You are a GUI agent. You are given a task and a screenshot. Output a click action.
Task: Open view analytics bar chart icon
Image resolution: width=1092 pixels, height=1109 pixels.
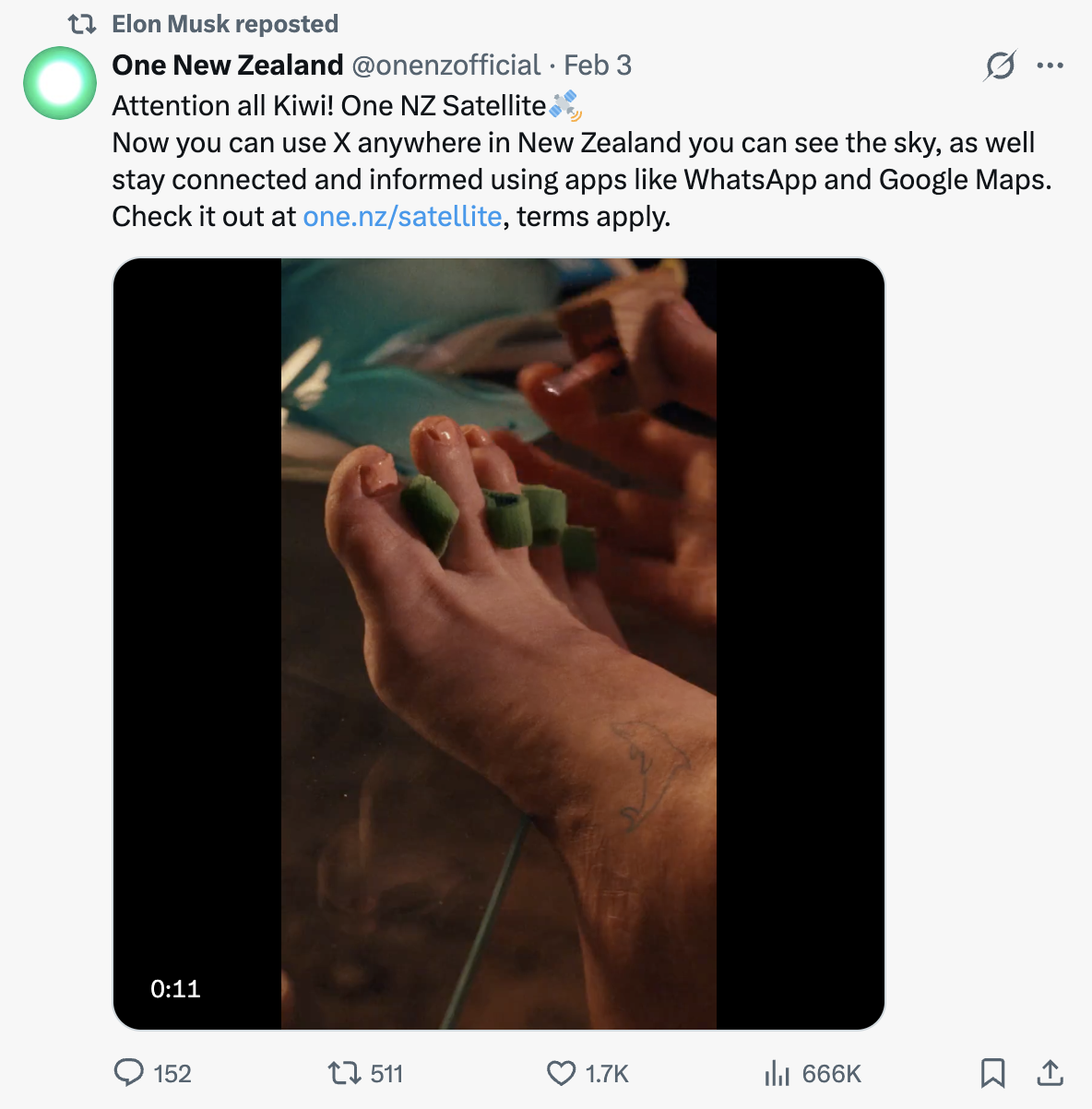pos(777,1072)
